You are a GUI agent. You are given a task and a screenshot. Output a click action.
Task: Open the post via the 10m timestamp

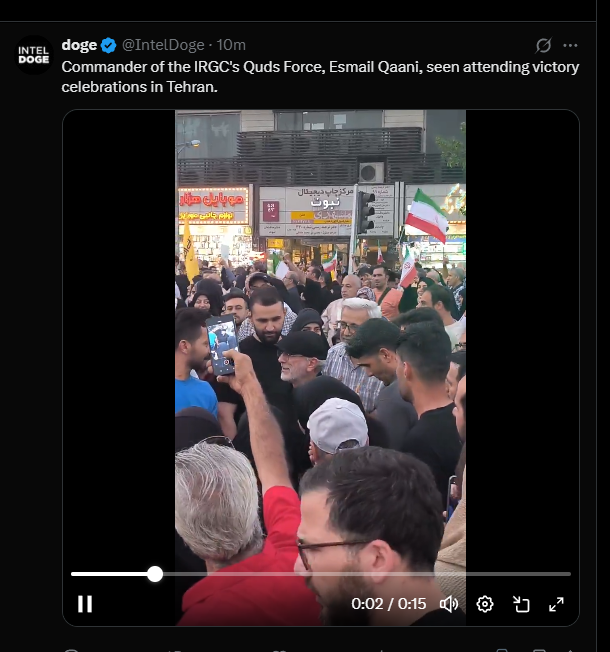[x=231, y=45]
